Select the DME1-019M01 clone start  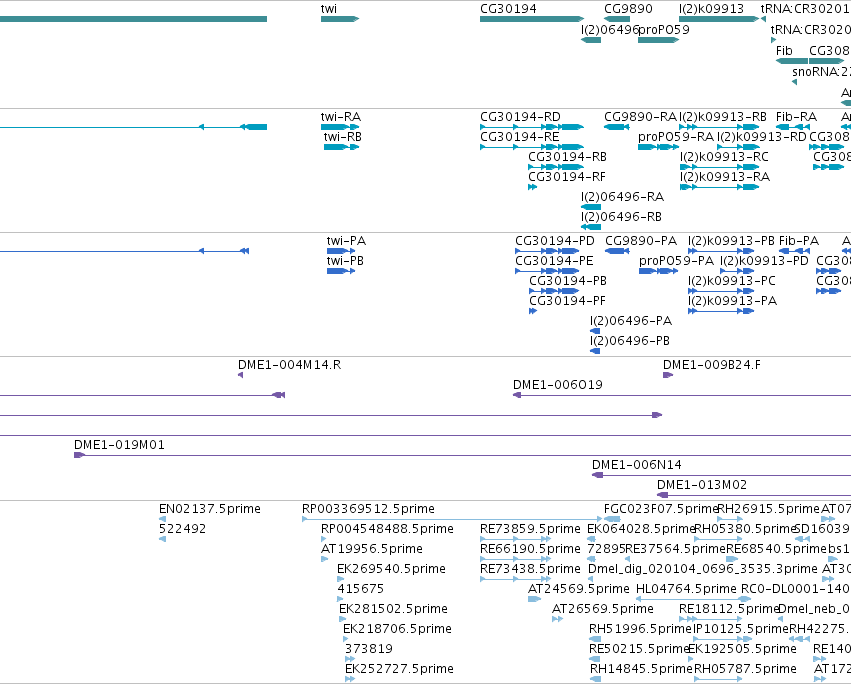pyautogui.click(x=79, y=455)
